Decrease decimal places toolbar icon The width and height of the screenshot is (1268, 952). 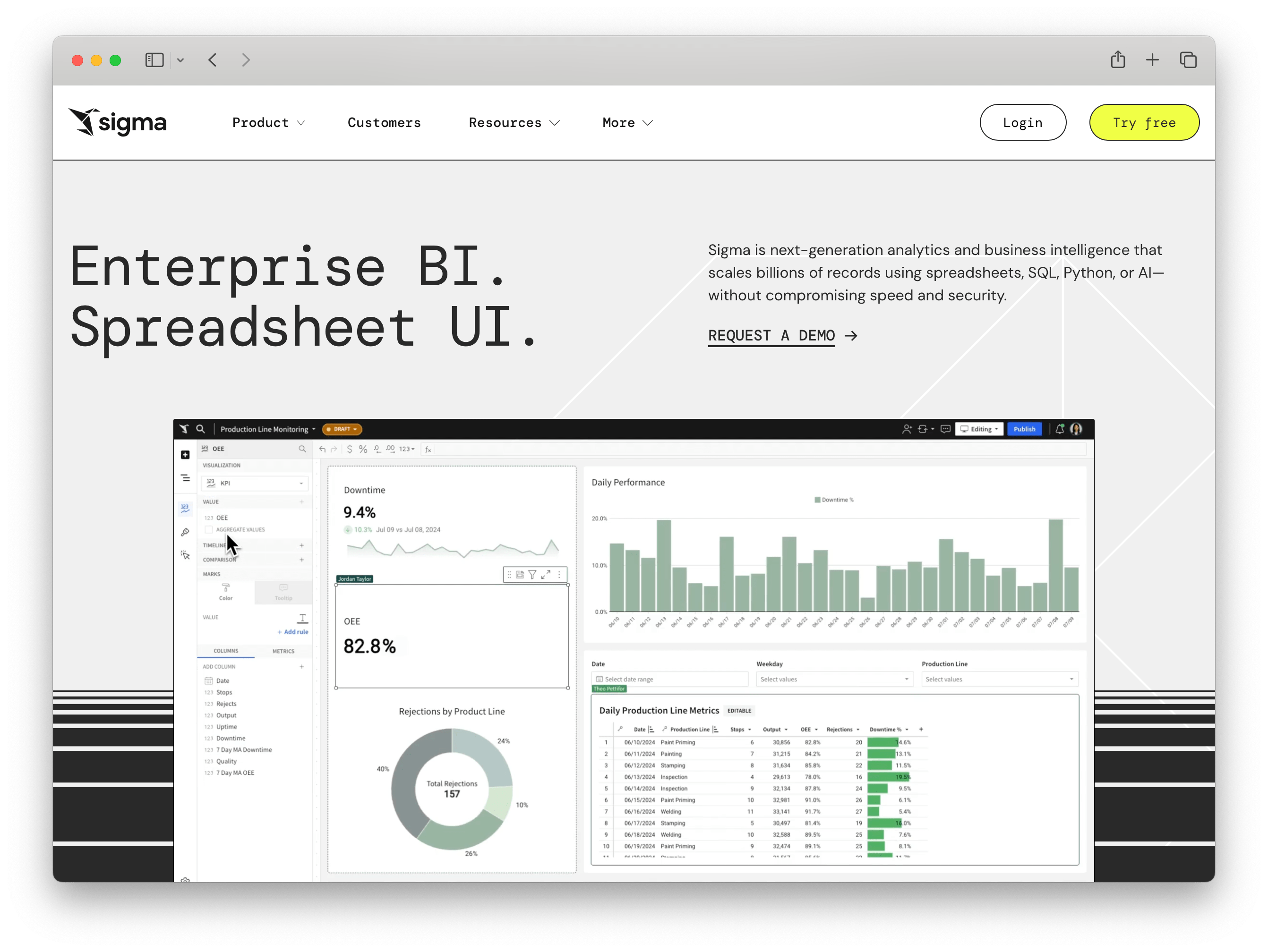click(x=377, y=450)
